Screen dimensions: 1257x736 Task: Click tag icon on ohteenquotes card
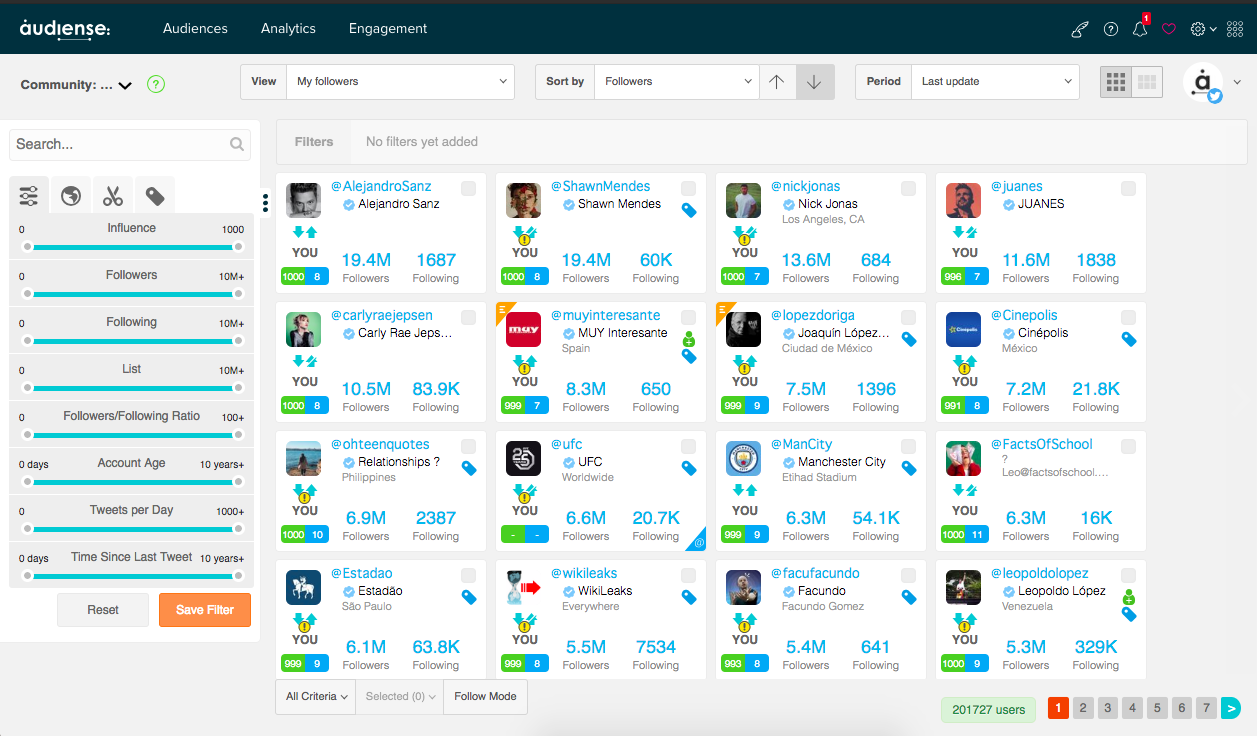pyautogui.click(x=469, y=468)
